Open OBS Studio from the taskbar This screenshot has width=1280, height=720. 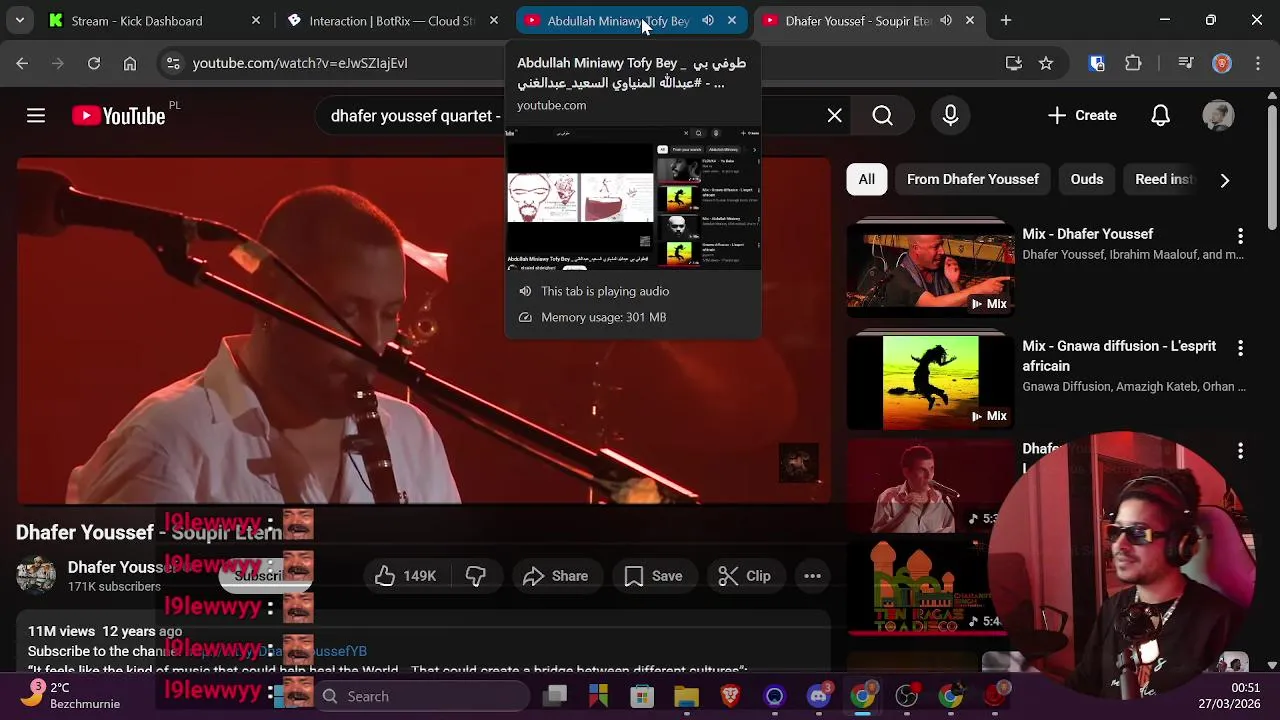pyautogui.click(x=906, y=696)
